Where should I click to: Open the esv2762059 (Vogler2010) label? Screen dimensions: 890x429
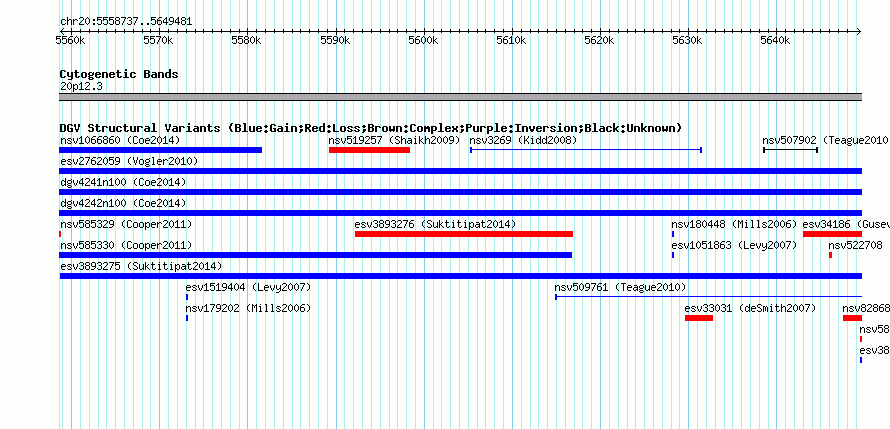point(129,161)
